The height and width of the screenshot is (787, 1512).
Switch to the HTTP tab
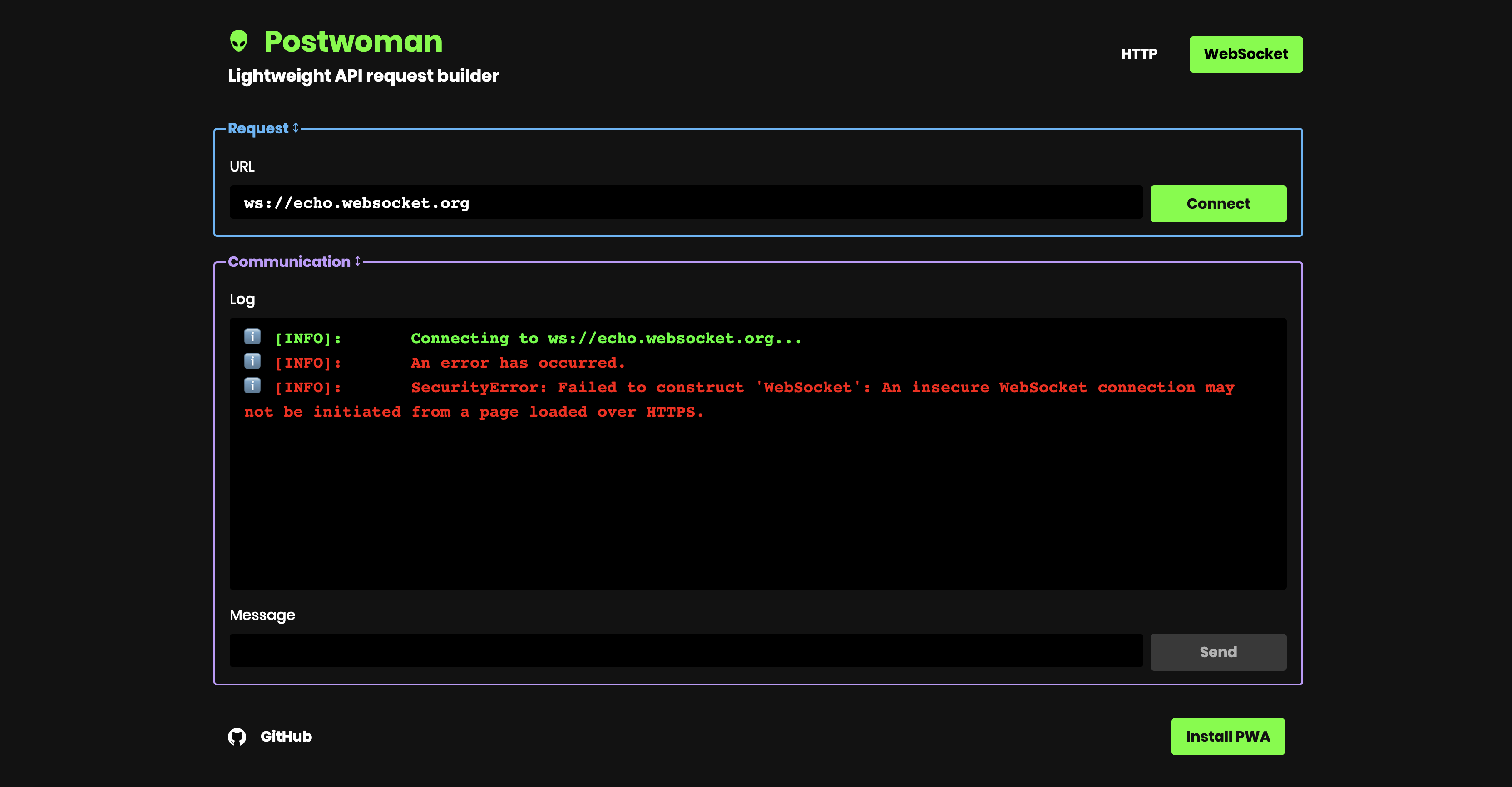point(1139,54)
